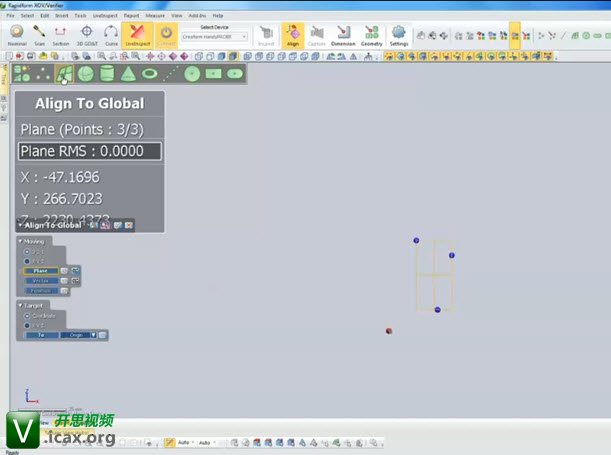Open the Select Device dropdown
Image resolution: width=611 pixels, height=455 pixels.
(214, 37)
